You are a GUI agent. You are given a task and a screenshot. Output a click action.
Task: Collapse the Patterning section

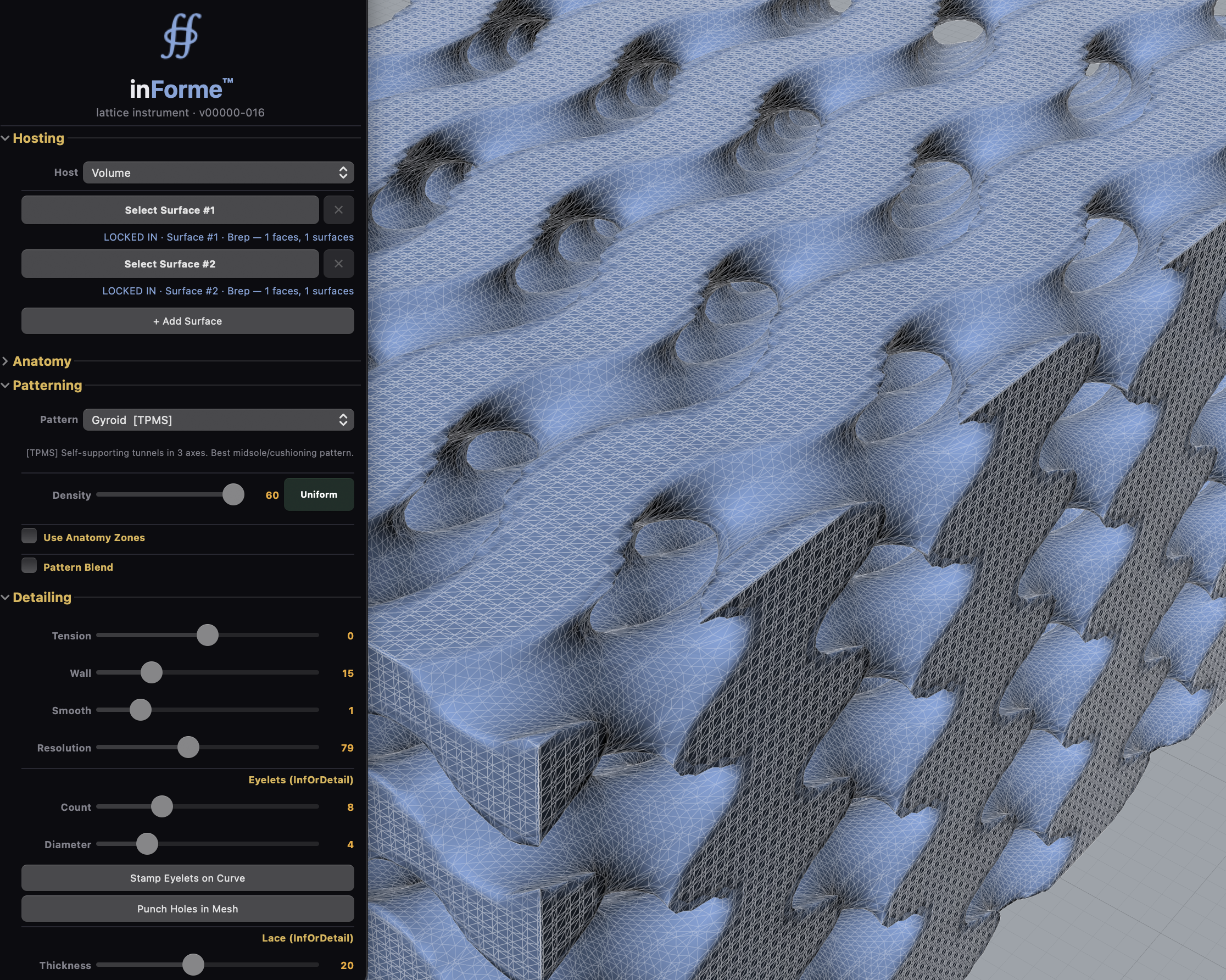47,386
